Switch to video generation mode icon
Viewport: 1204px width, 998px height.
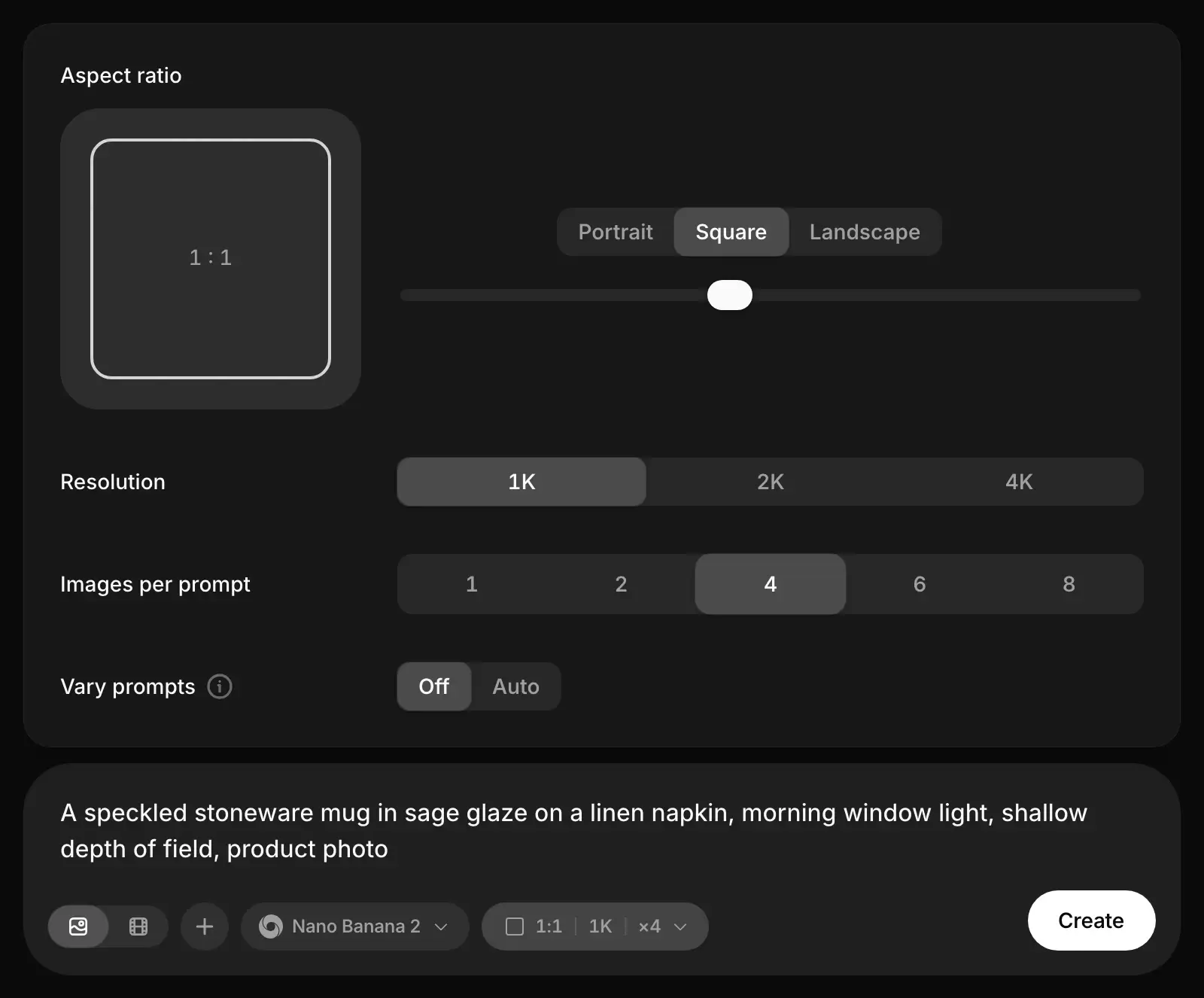point(138,926)
